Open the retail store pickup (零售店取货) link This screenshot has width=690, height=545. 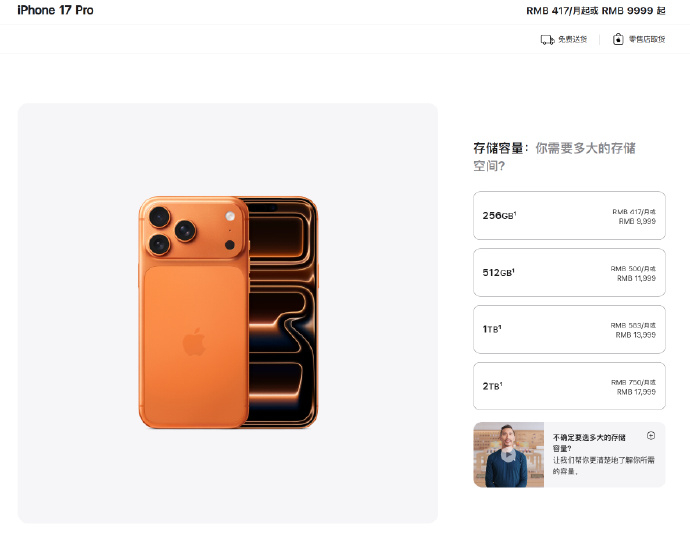(647, 40)
